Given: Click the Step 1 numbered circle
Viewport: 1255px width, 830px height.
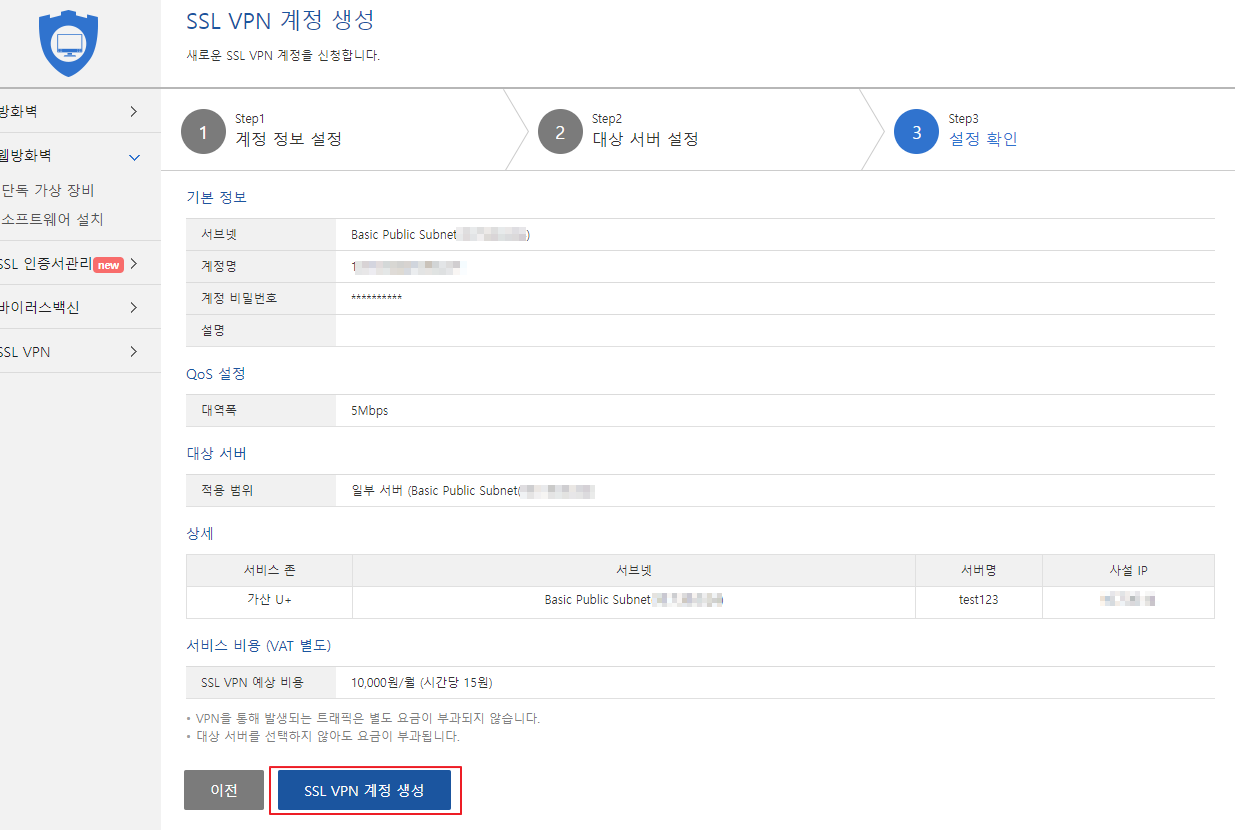Looking at the screenshot, I should click(203, 132).
